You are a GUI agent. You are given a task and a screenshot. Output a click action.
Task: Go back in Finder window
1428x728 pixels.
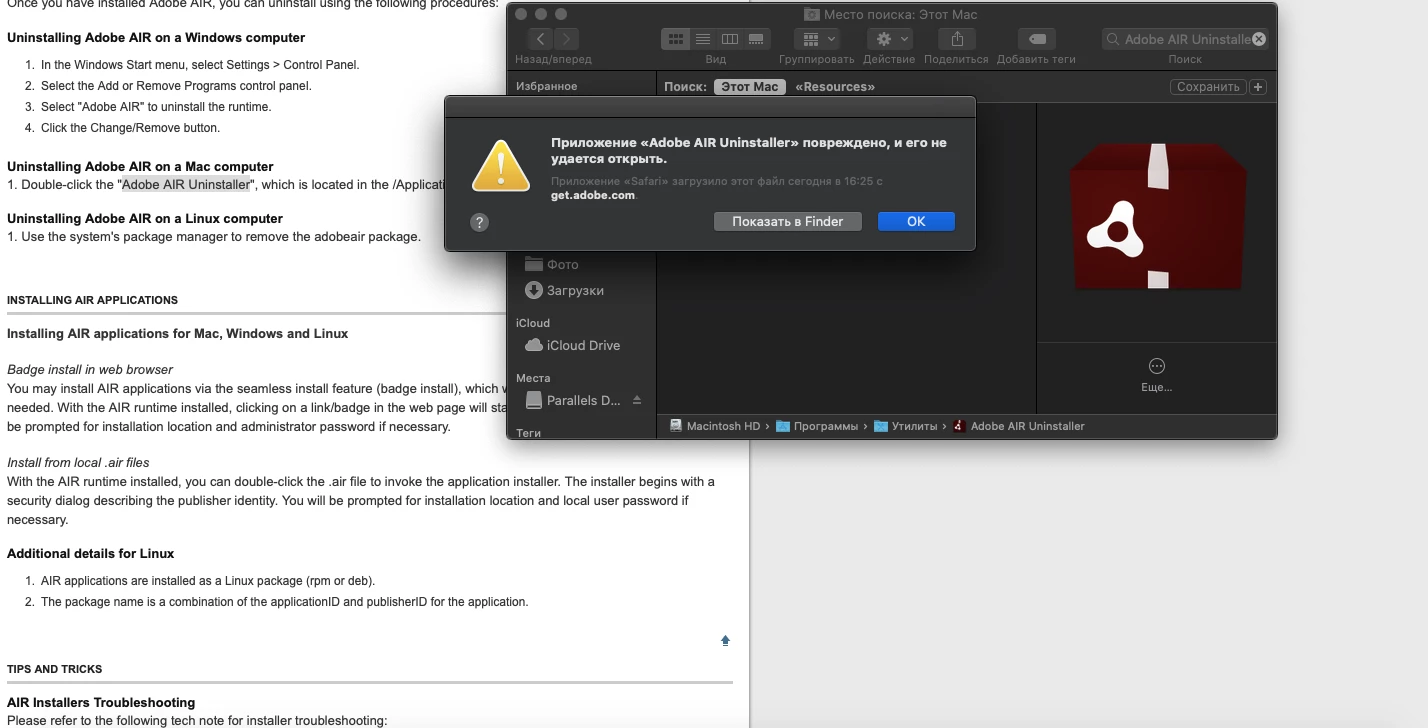tap(541, 39)
